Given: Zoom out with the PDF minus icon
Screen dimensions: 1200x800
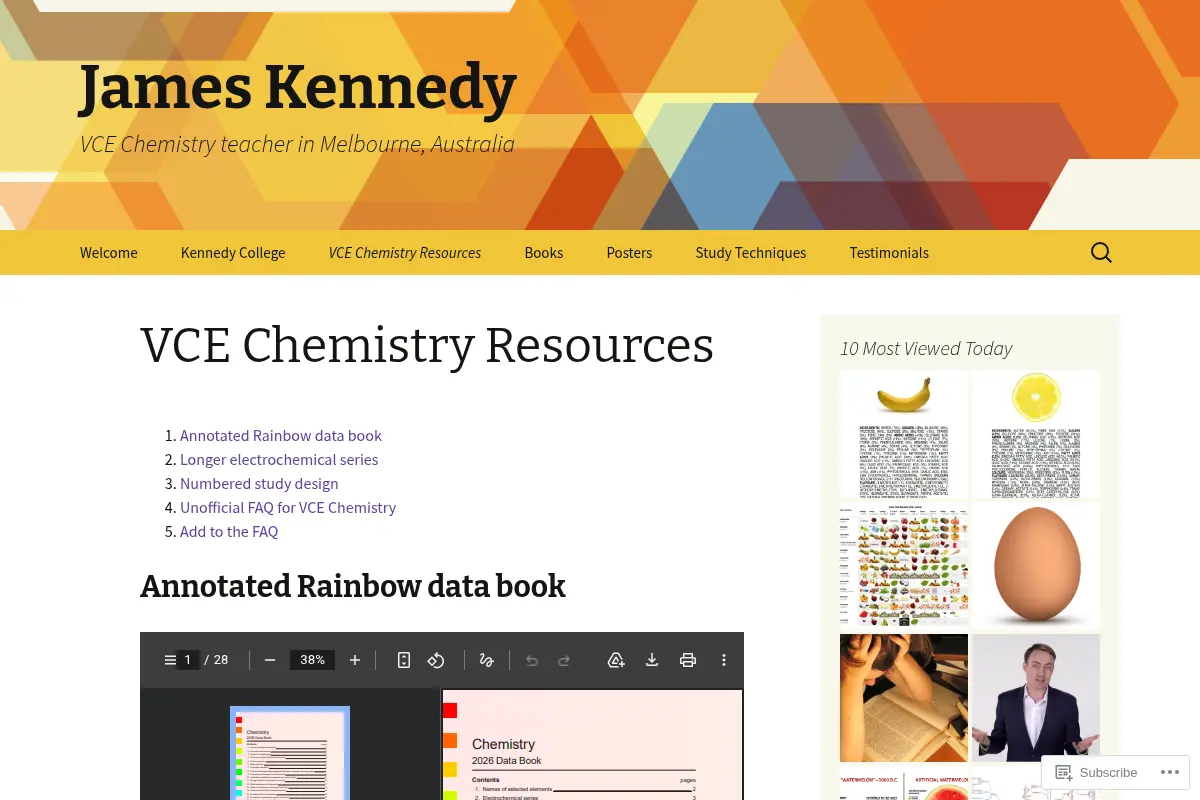Looking at the screenshot, I should 270,660.
